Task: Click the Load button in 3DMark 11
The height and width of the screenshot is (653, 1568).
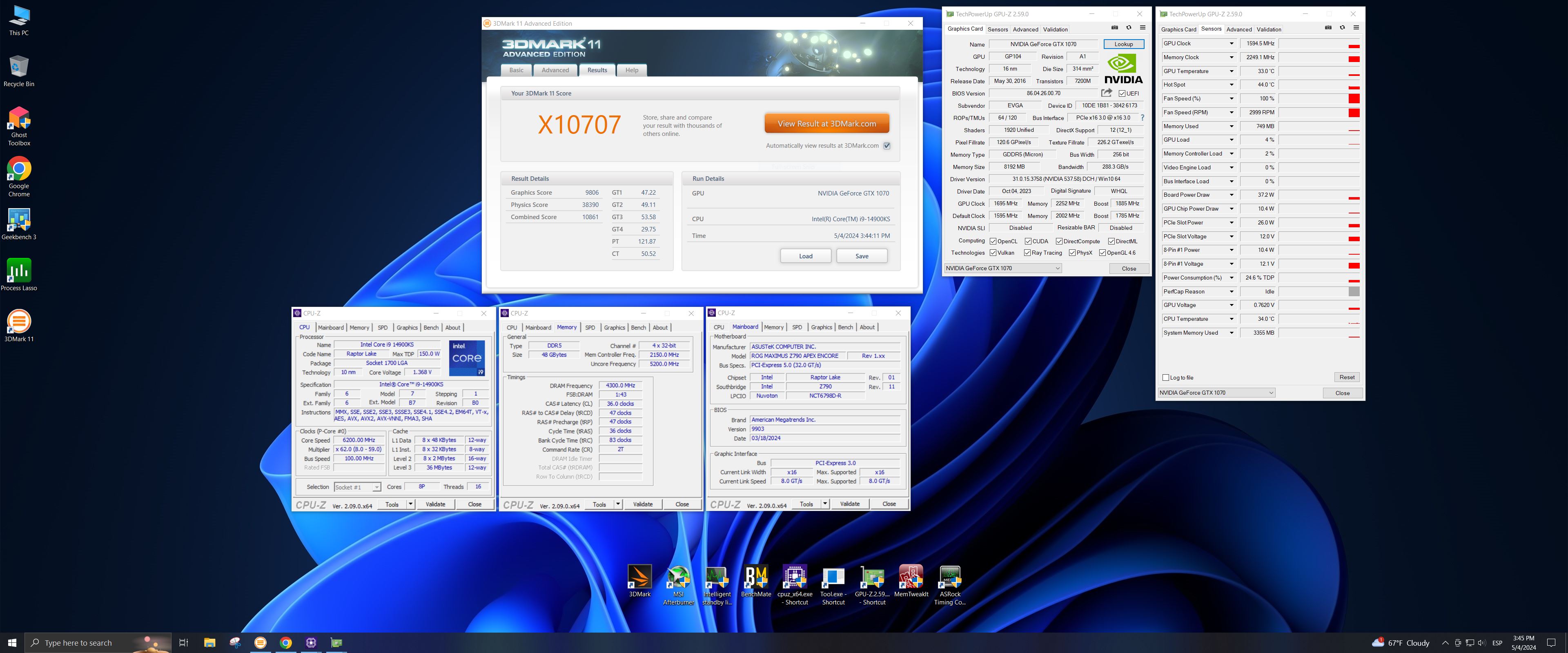Action: pos(805,256)
